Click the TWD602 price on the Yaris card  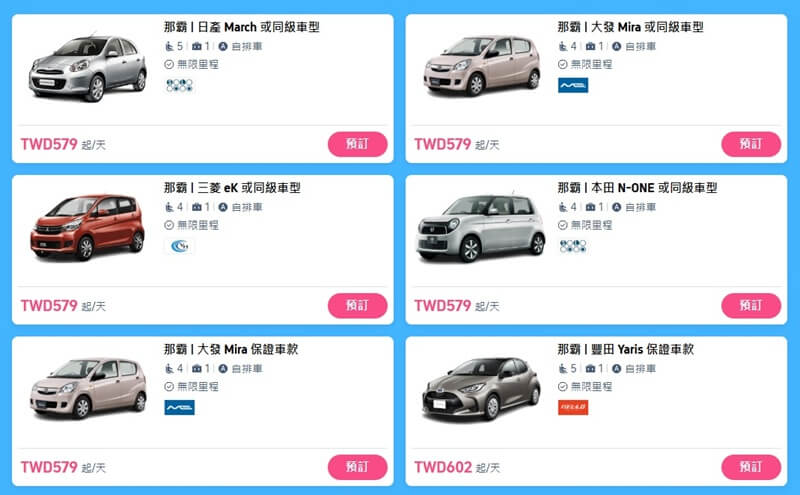(x=443, y=467)
